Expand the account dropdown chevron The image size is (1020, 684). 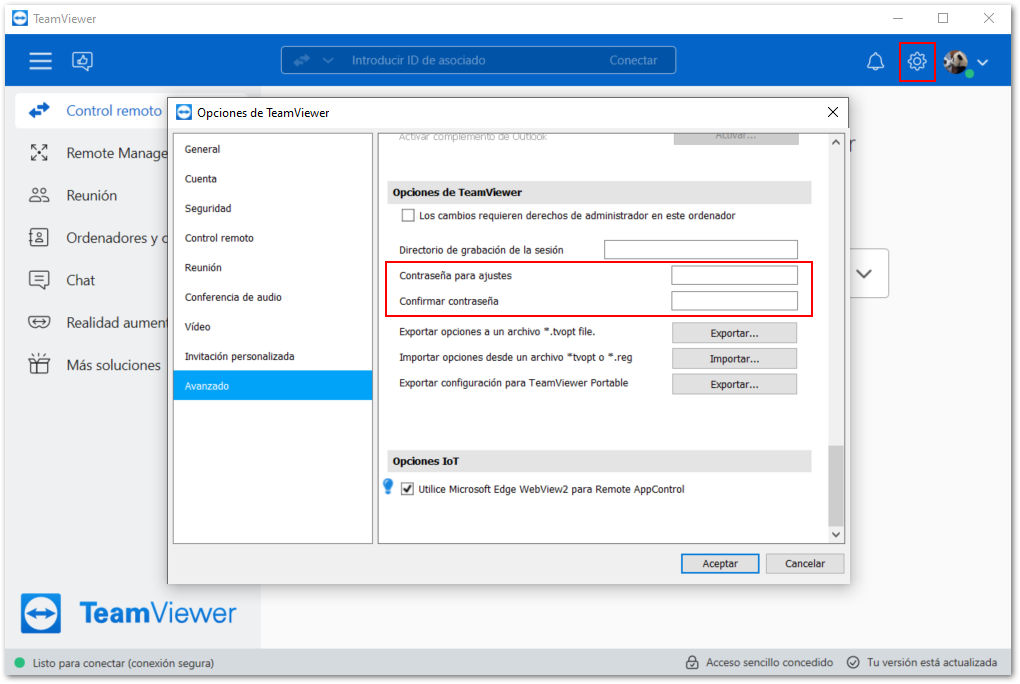click(x=982, y=62)
